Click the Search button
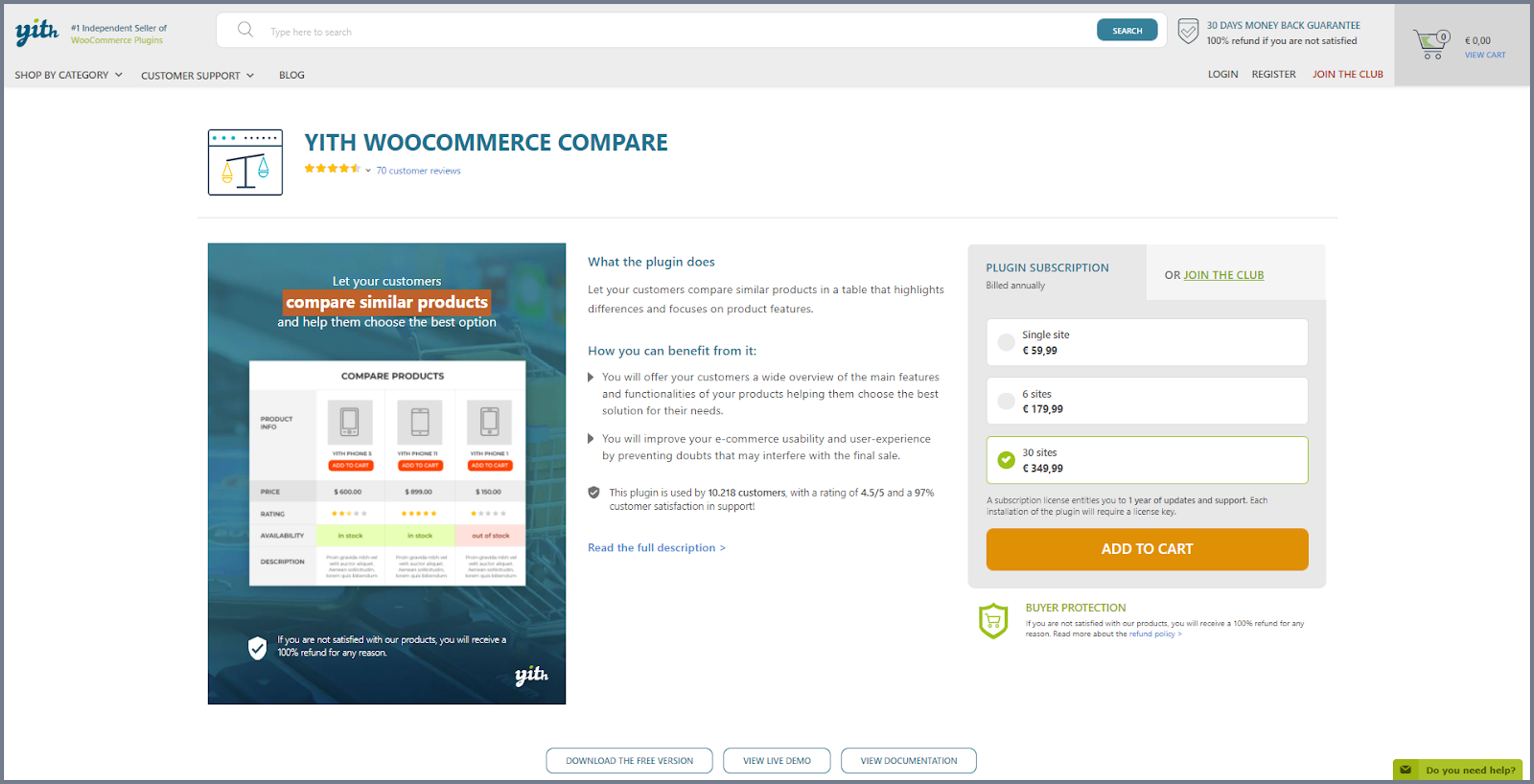The height and width of the screenshot is (784, 1534). point(1127,31)
